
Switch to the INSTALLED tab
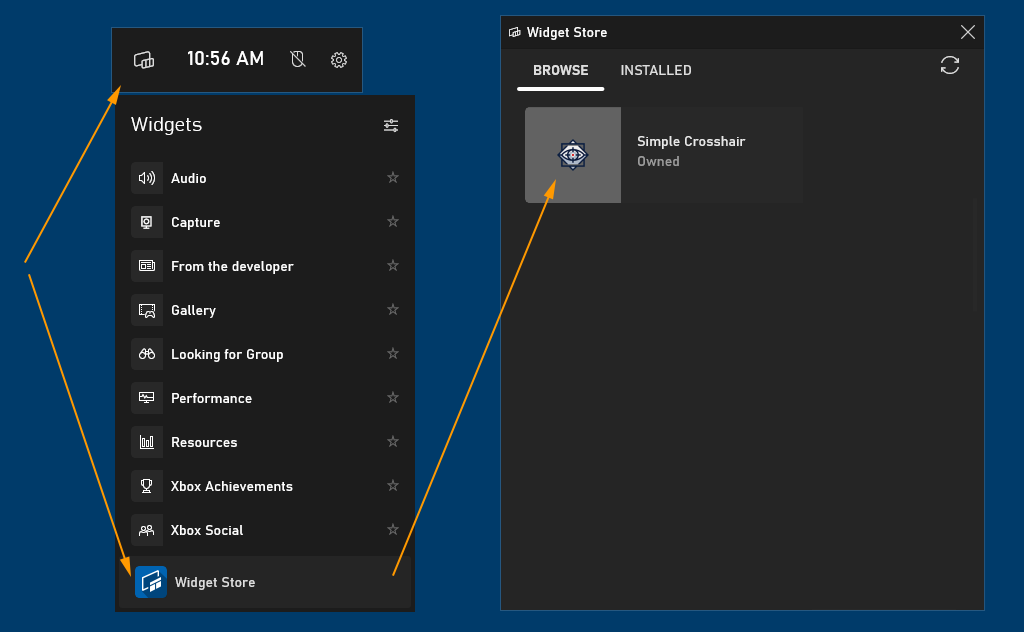click(656, 71)
